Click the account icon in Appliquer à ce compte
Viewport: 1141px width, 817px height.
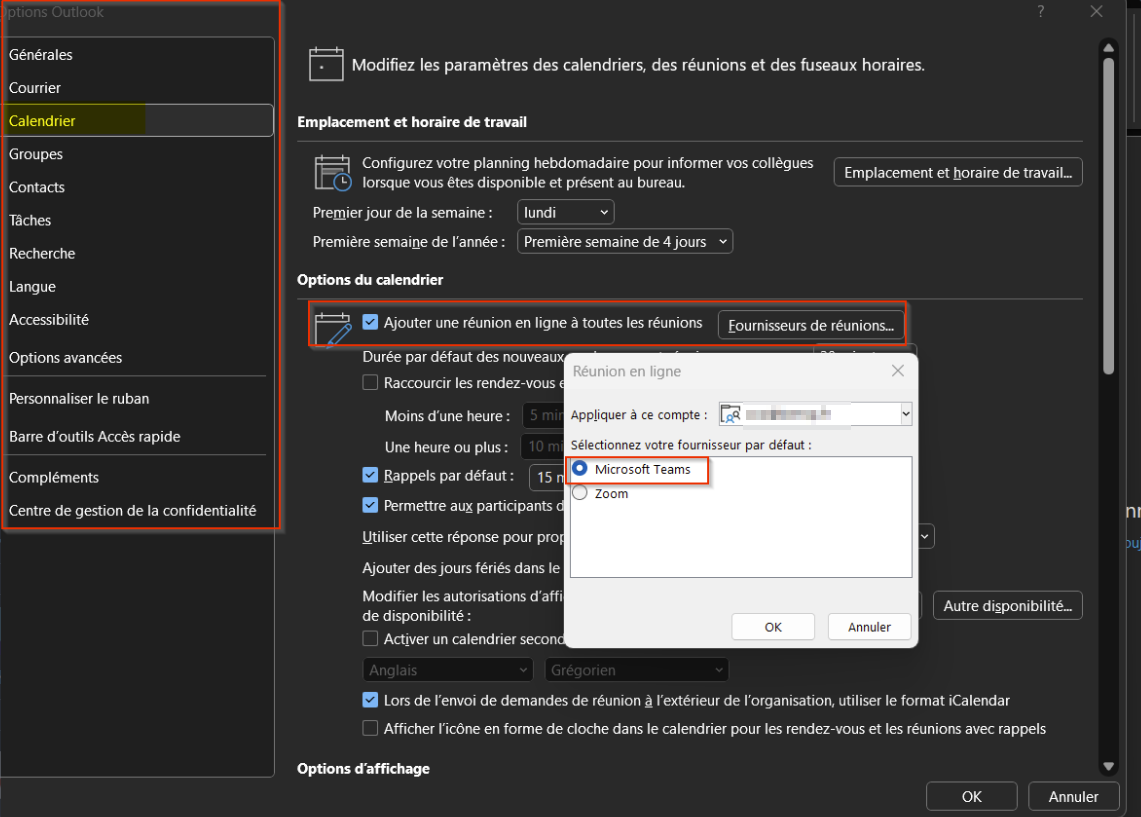730,414
